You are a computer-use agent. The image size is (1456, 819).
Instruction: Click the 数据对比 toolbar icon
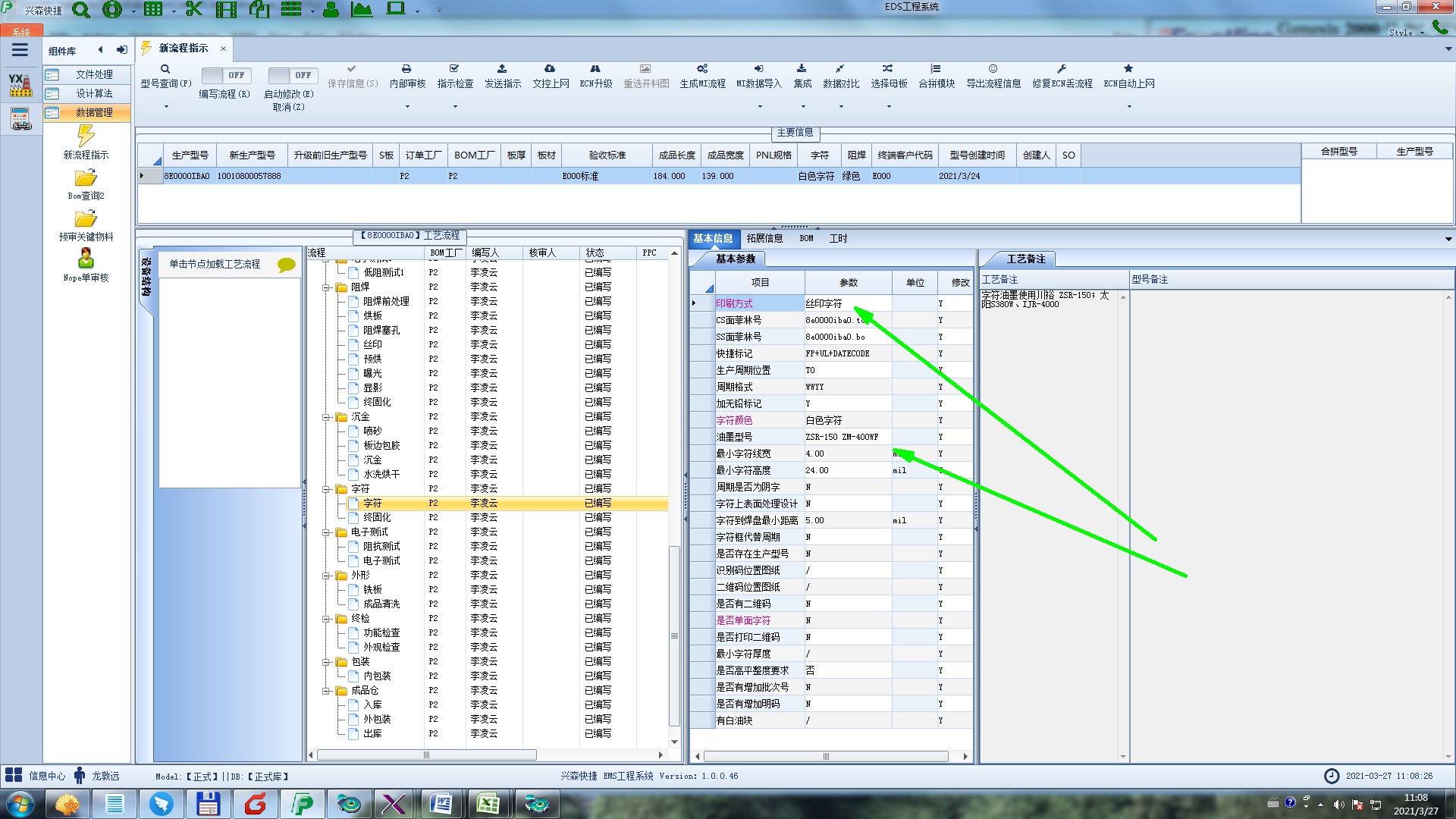pyautogui.click(x=840, y=69)
